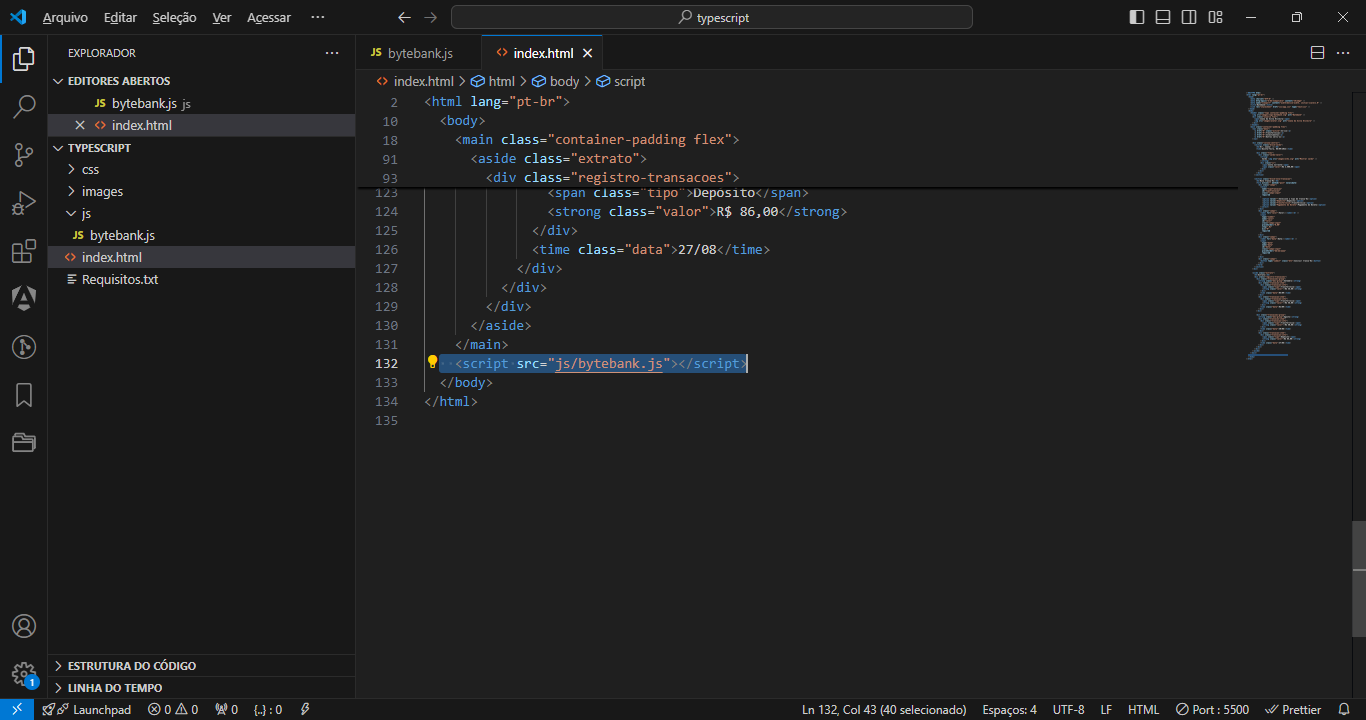Open the Seleção menu
The height and width of the screenshot is (720, 1366).
(175, 17)
